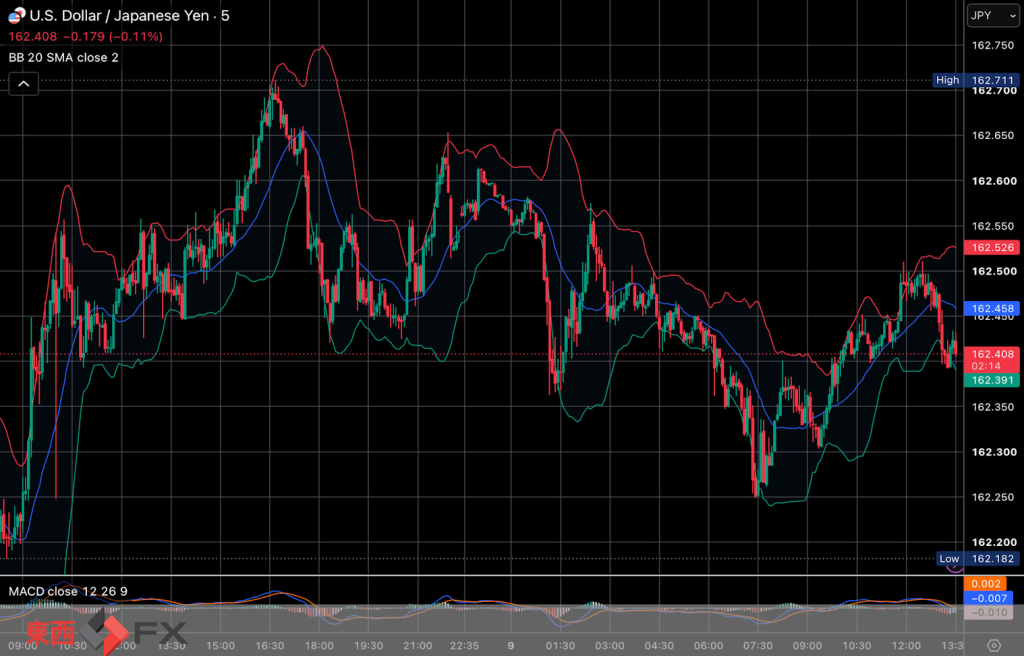Click the High 162.711 price label
Screen dimensions: 1024x656
[976, 80]
